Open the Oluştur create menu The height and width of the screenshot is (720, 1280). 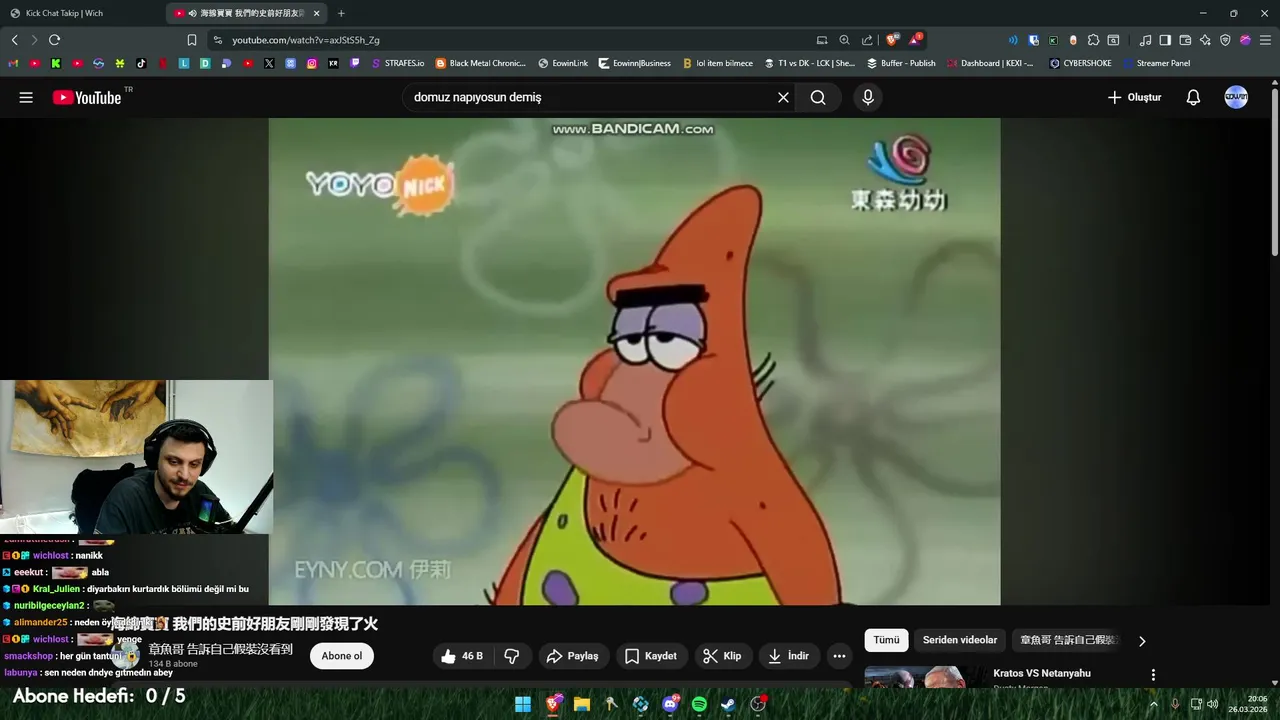click(x=1134, y=97)
